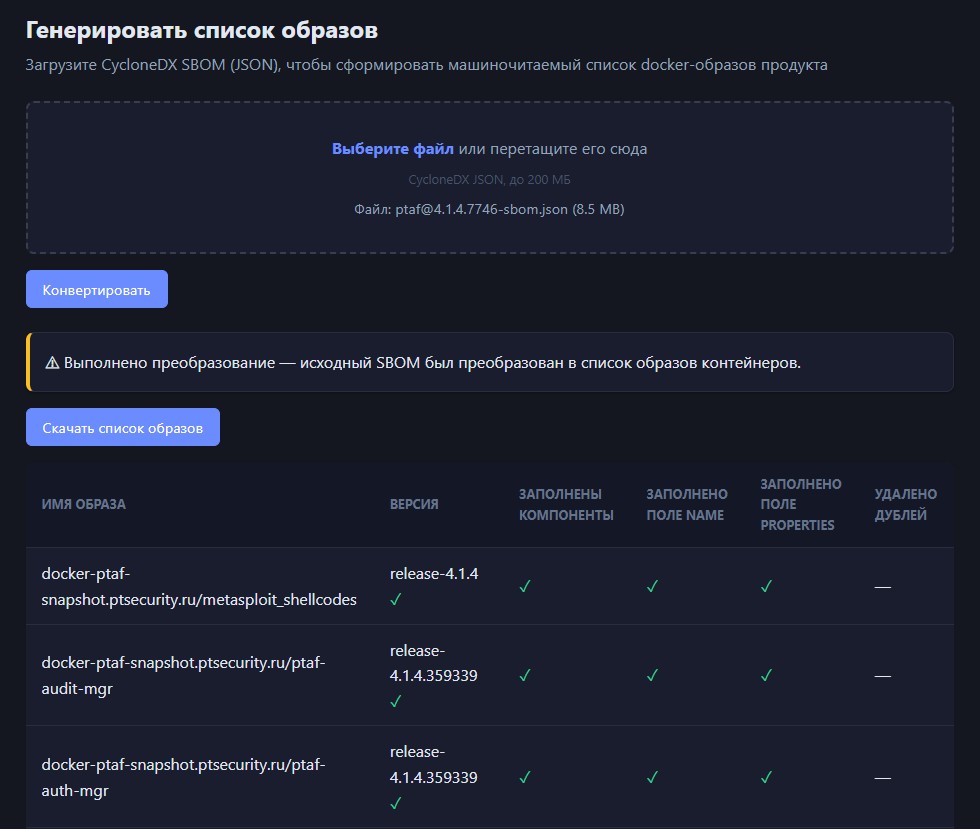Click ptaf-audit-mgr row's ЗАПОЛНЕНО ПОЛЕ NAME checkmark
980x829 pixels.
[x=652, y=675]
